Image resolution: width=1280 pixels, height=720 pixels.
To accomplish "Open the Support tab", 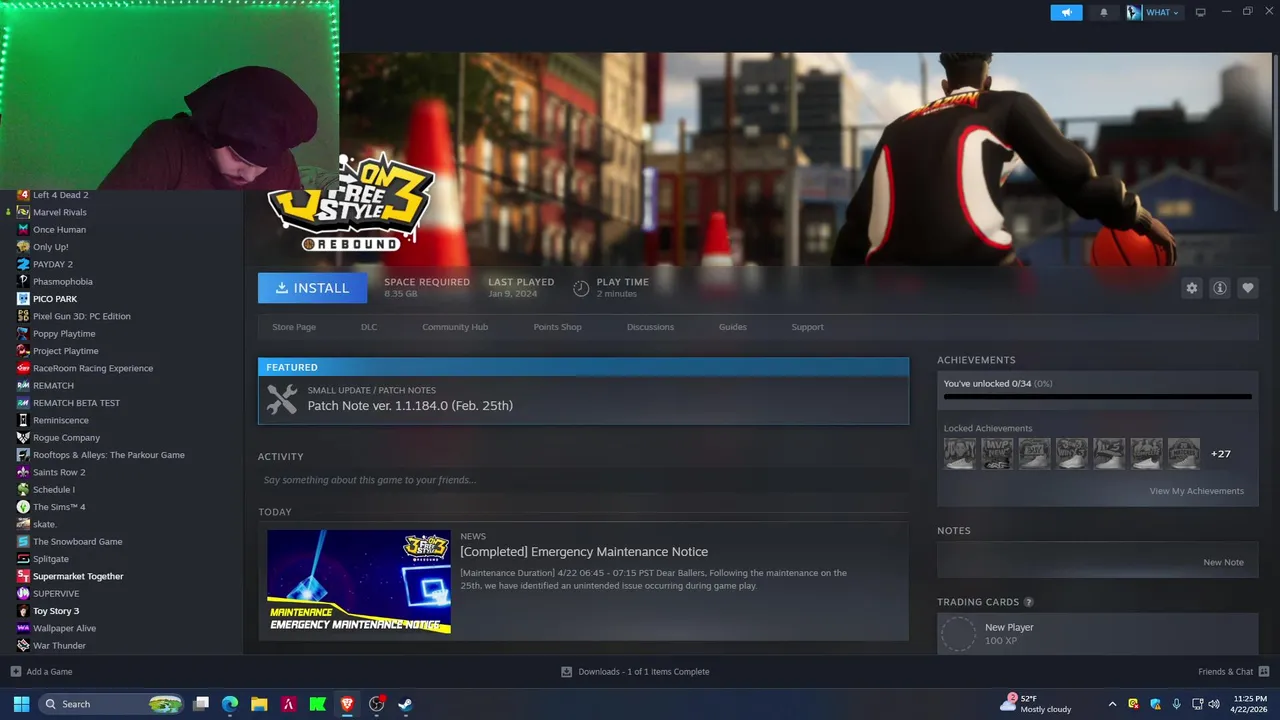I will [807, 327].
